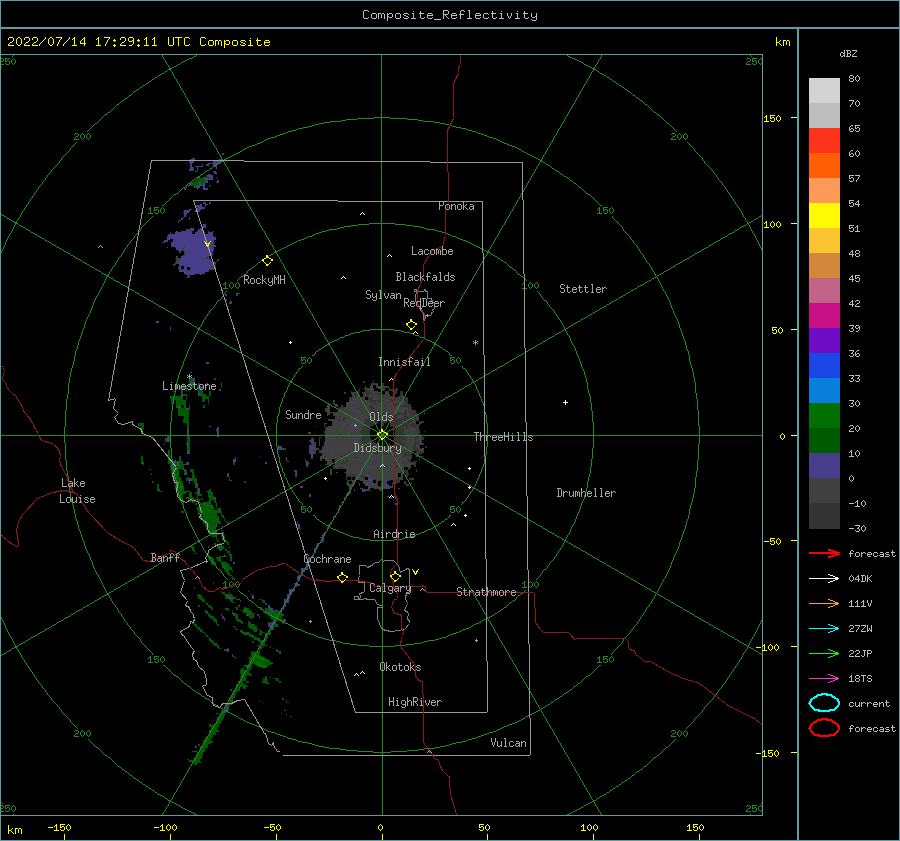Image resolution: width=900 pixels, height=841 pixels.
Task: Select the purple 39 dBZ swatch
Action: [824, 340]
